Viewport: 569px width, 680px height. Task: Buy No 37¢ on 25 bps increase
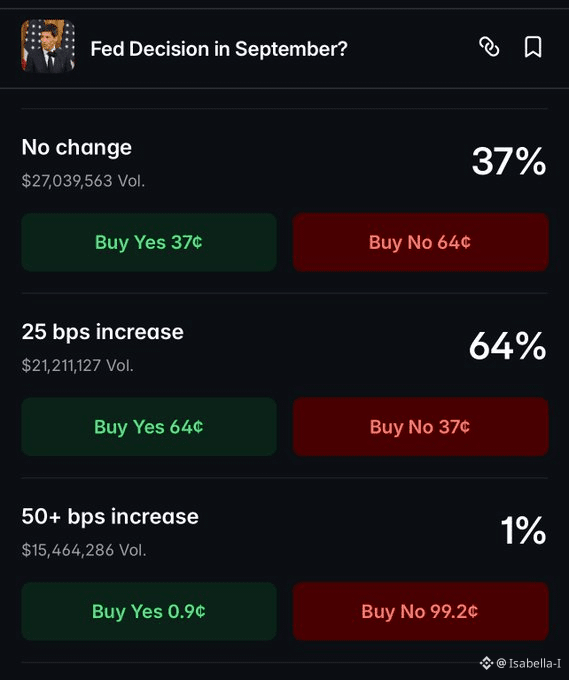pos(421,427)
